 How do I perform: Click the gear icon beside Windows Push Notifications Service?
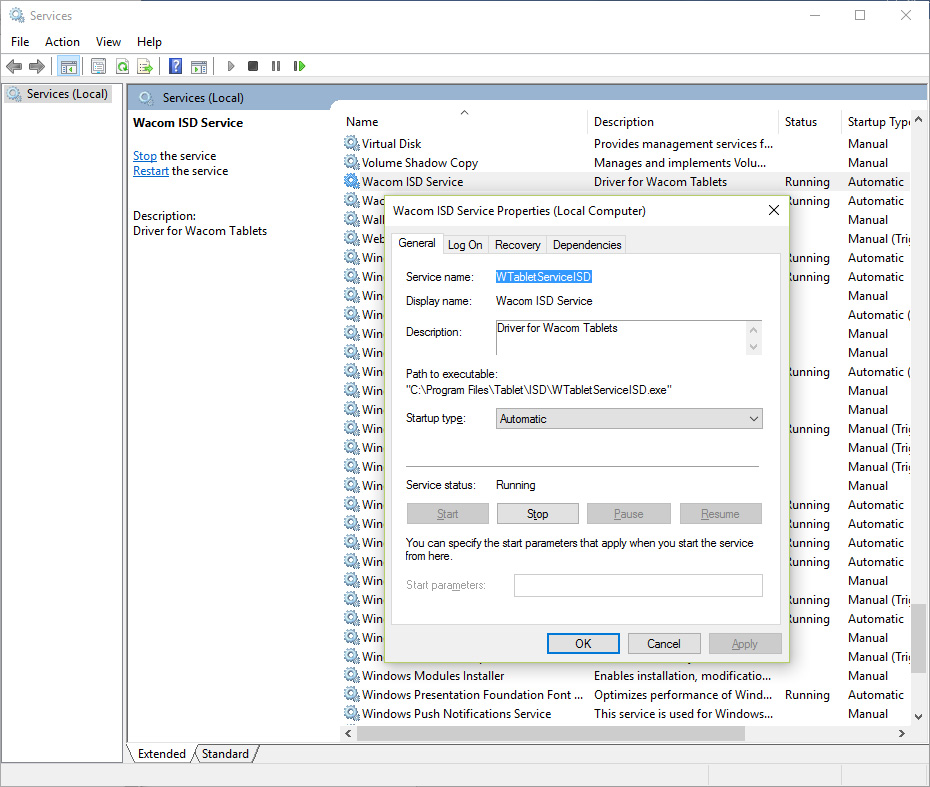pyautogui.click(x=352, y=713)
